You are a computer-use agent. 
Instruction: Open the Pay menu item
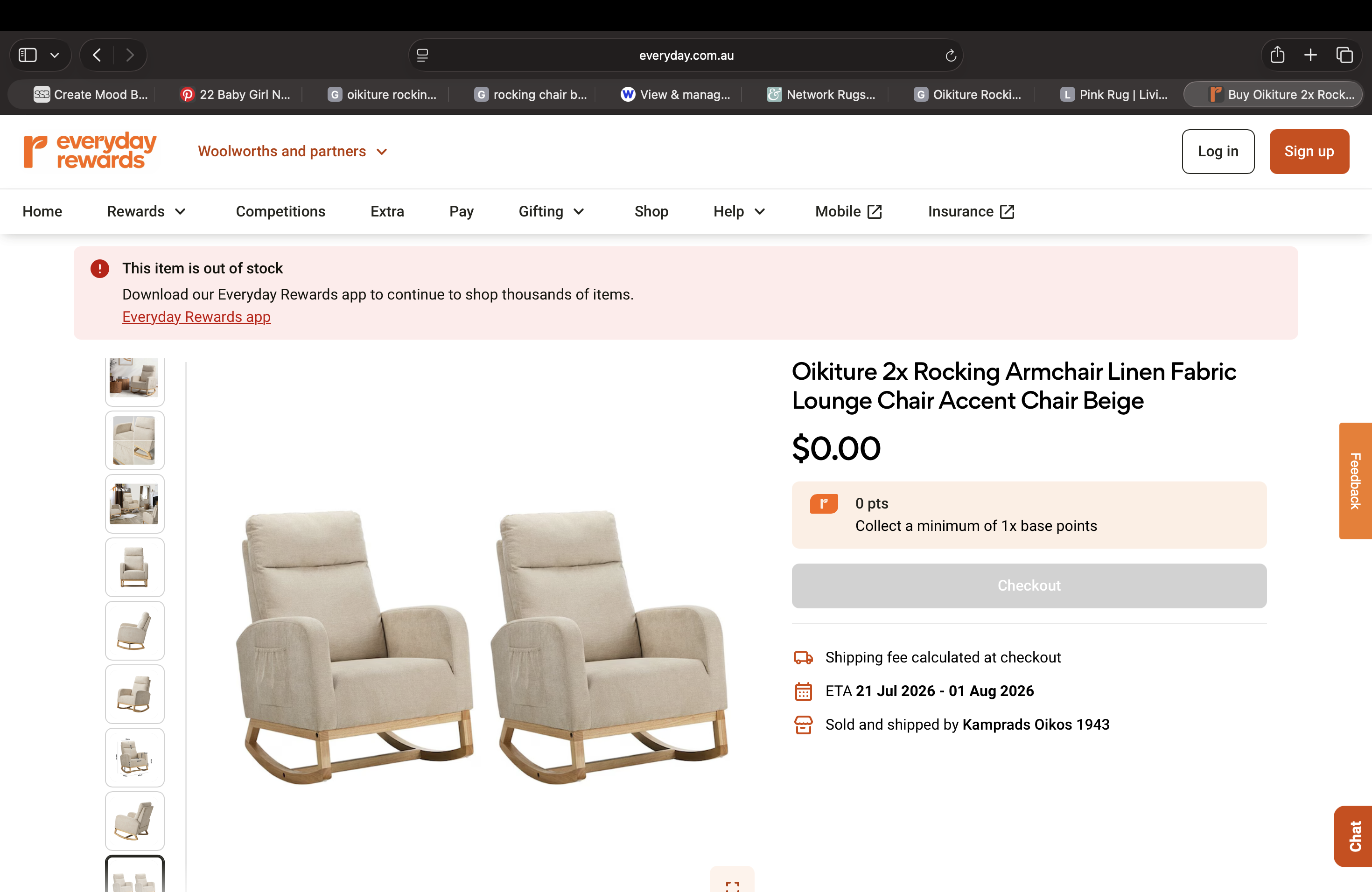(x=461, y=211)
